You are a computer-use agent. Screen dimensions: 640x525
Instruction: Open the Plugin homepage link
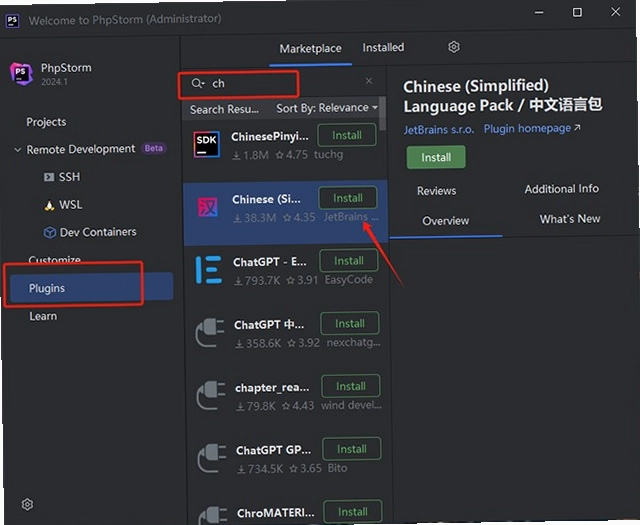tap(531, 129)
